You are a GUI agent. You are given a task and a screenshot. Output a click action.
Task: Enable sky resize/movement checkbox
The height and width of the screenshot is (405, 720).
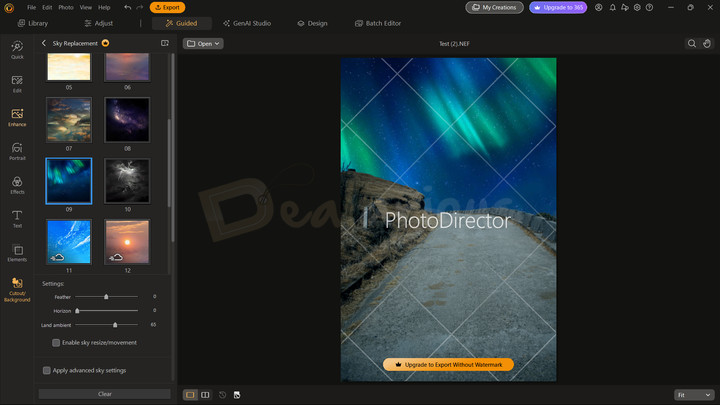[56, 343]
